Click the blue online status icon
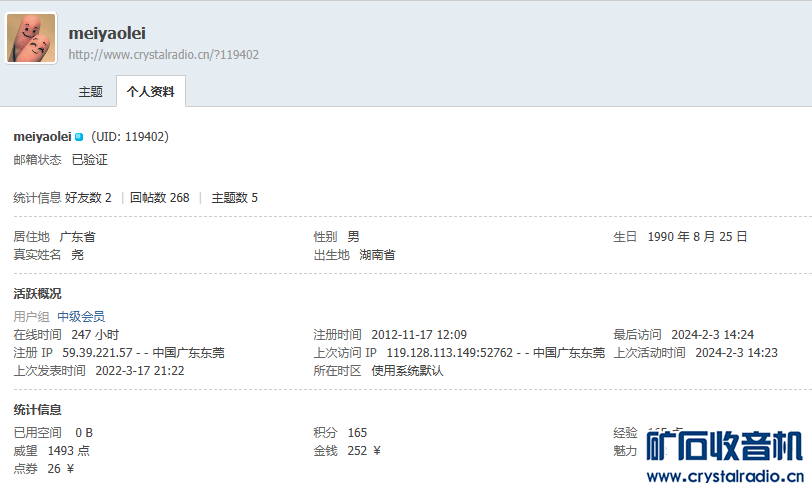Viewport: 812px width, 489px height. pyautogui.click(x=79, y=137)
